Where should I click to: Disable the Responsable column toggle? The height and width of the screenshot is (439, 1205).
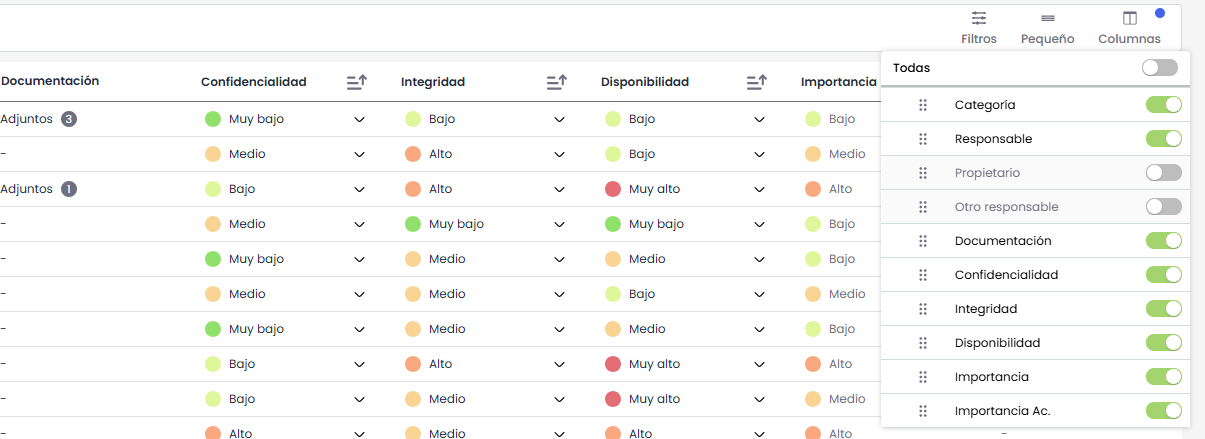point(1163,139)
